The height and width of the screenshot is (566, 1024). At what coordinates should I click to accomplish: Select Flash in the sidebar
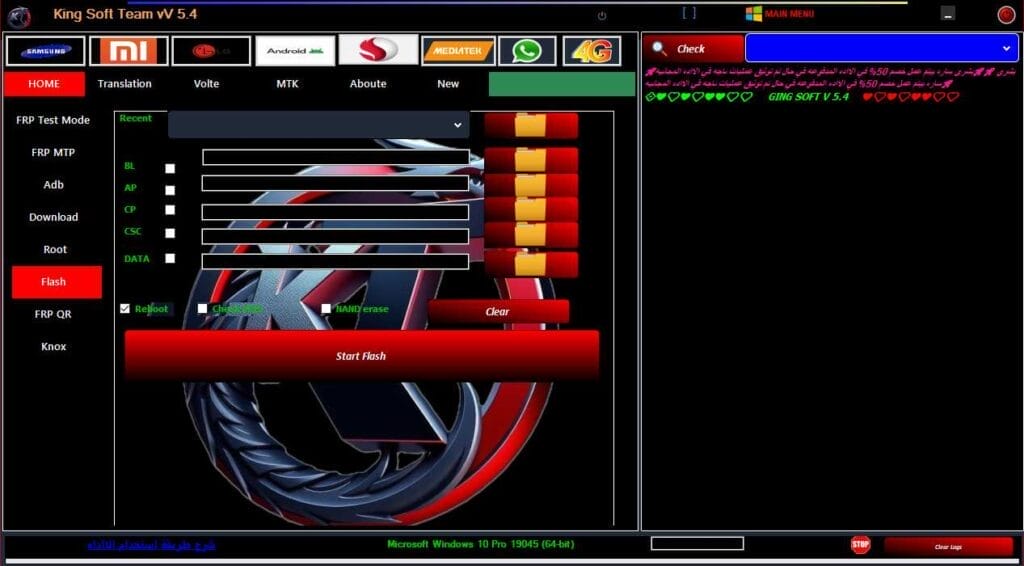(56, 282)
